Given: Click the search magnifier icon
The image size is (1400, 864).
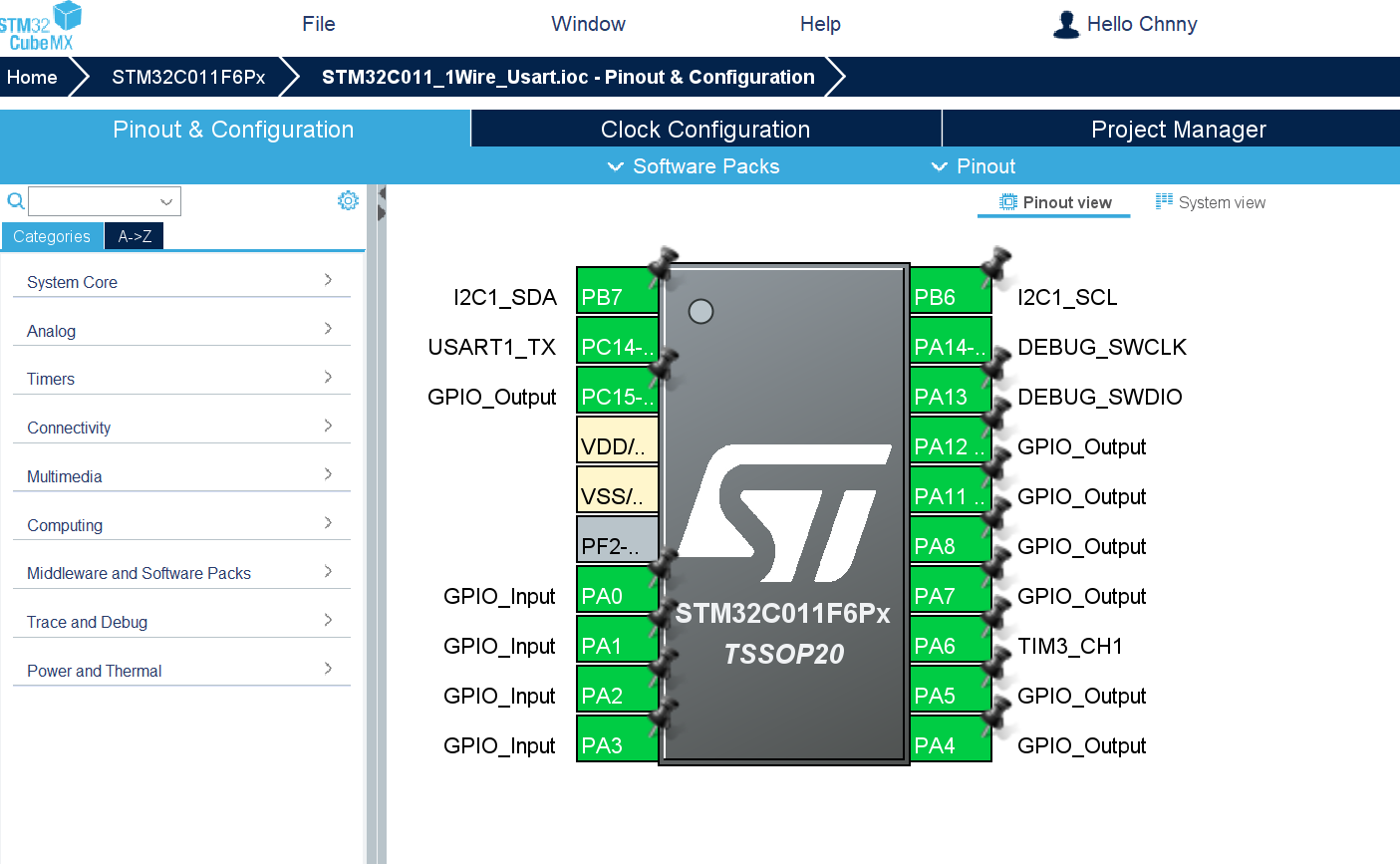Looking at the screenshot, I should (x=16, y=201).
